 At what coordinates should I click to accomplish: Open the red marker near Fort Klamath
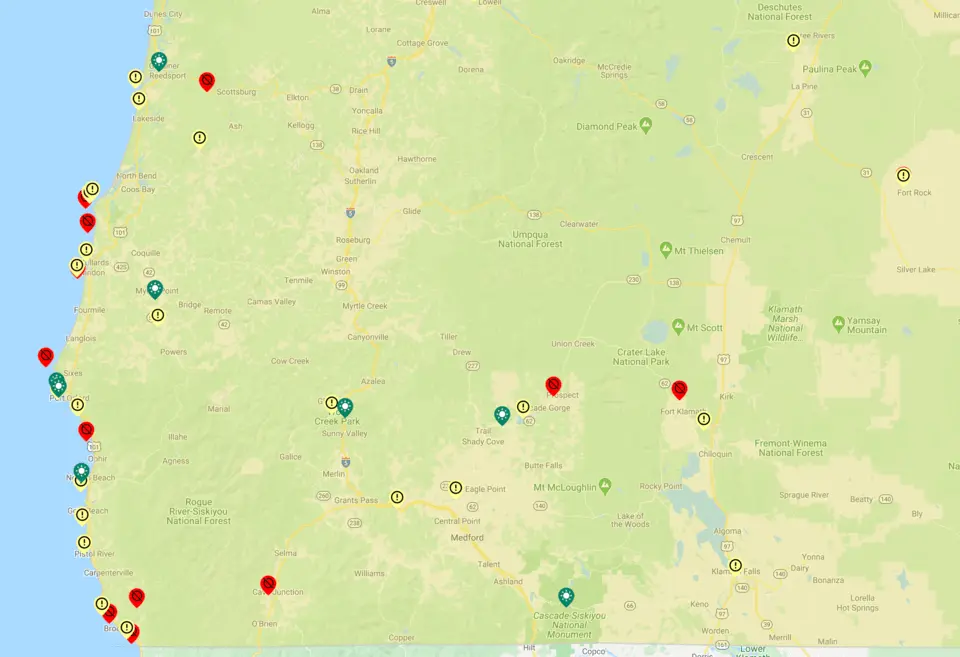click(x=679, y=389)
